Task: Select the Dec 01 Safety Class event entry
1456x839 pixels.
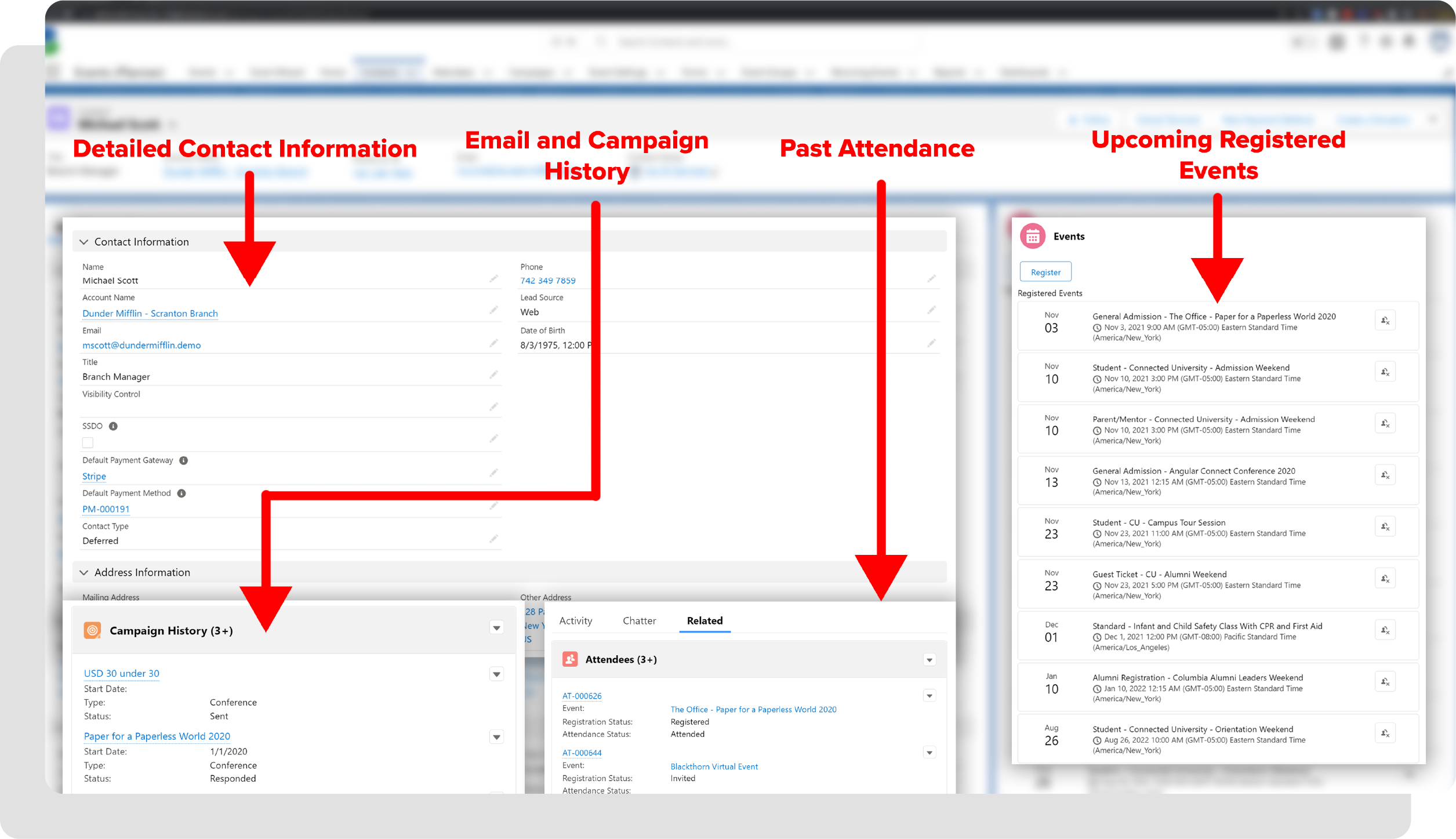Action: point(1218,635)
